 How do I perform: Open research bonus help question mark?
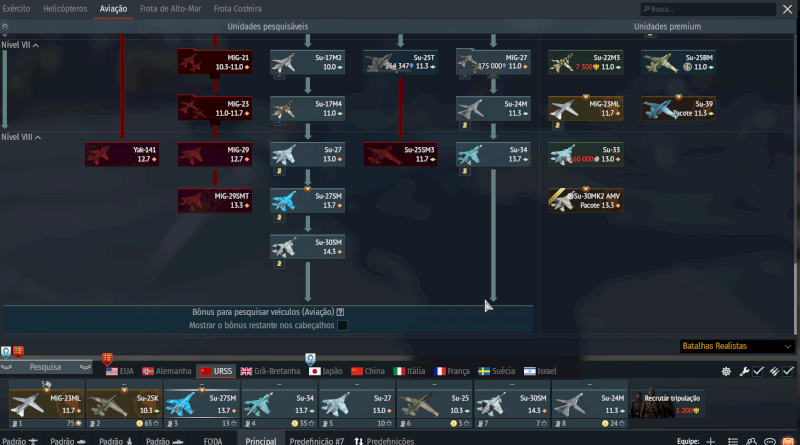tap(340, 312)
